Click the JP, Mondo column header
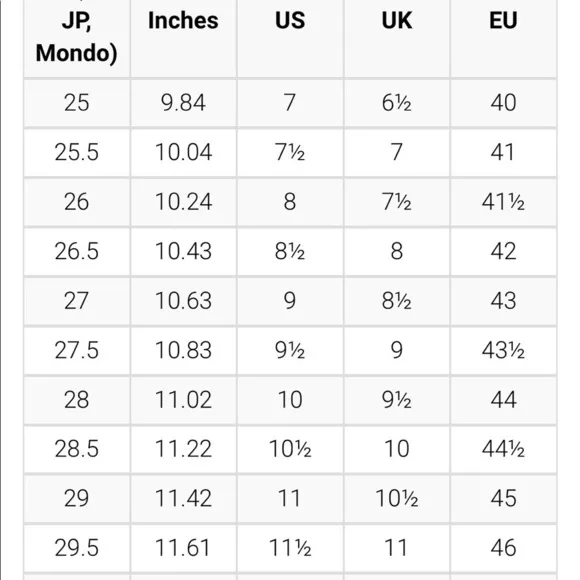The image size is (580, 580). (77, 38)
